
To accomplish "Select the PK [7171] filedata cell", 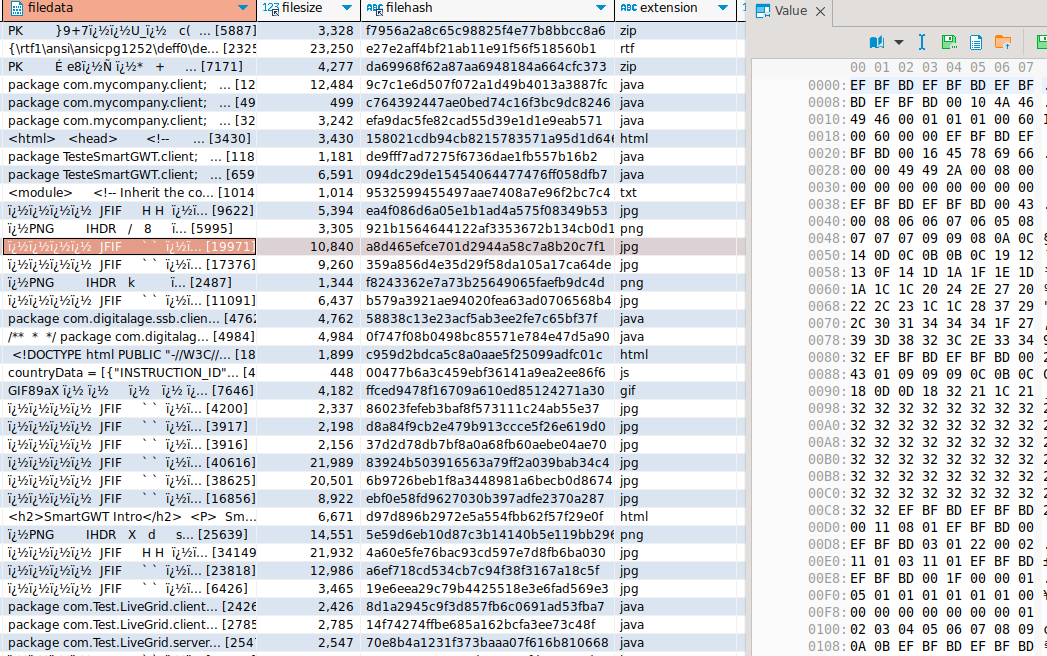I will click(130, 67).
